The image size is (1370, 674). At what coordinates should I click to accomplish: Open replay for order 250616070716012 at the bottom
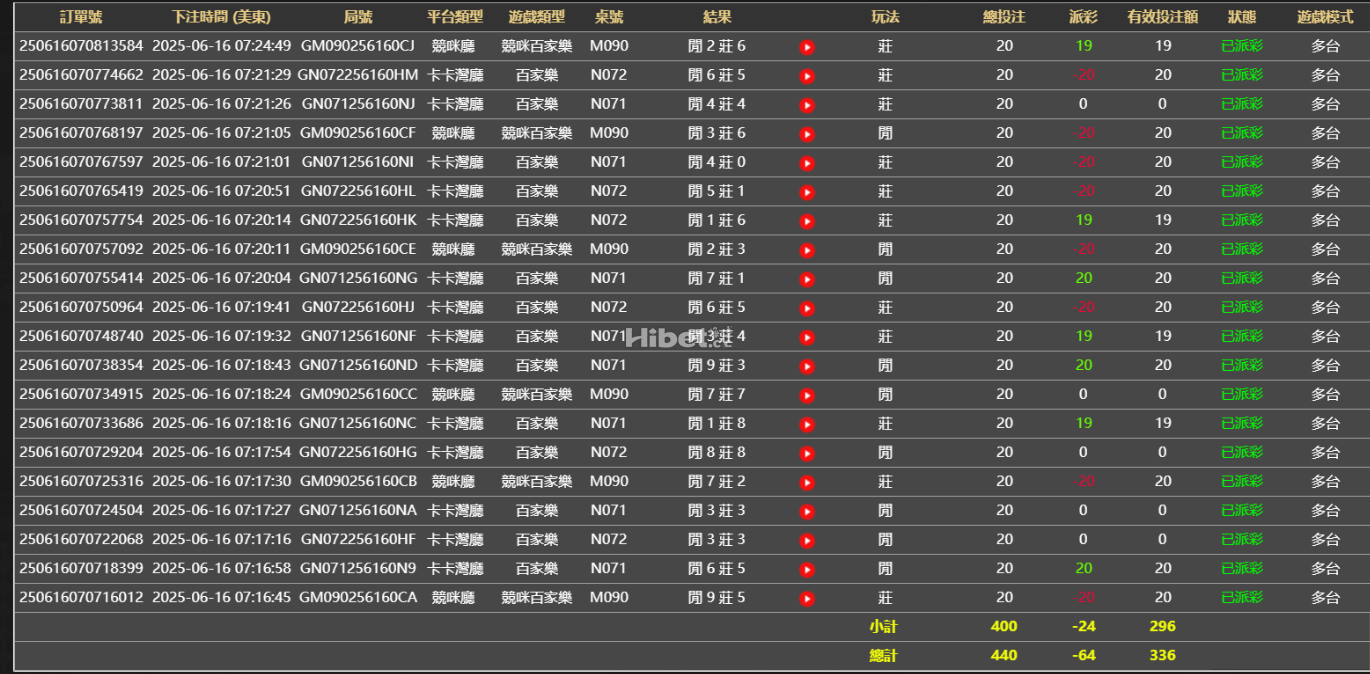tap(807, 597)
